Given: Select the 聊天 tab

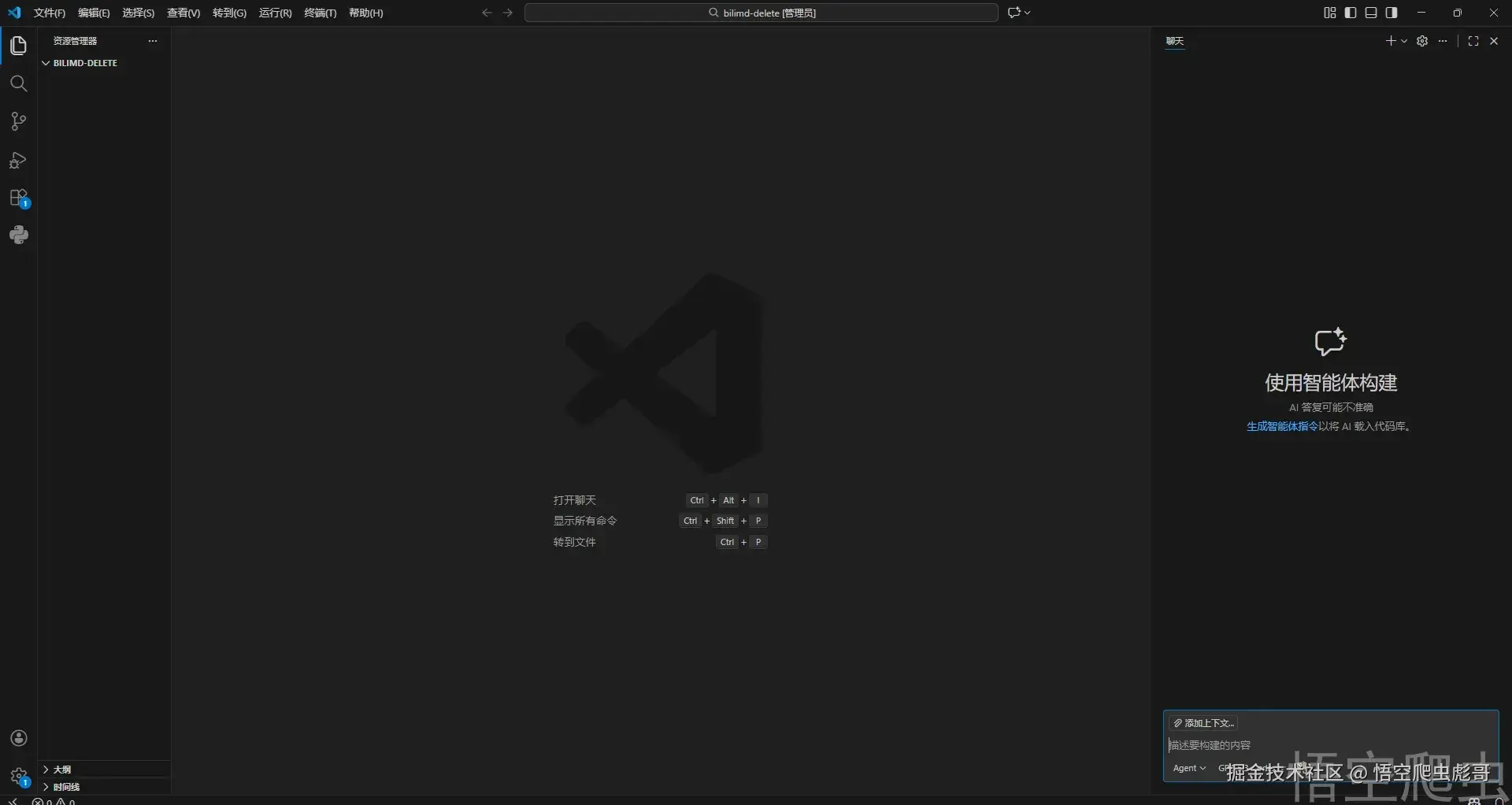Looking at the screenshot, I should tap(1175, 41).
